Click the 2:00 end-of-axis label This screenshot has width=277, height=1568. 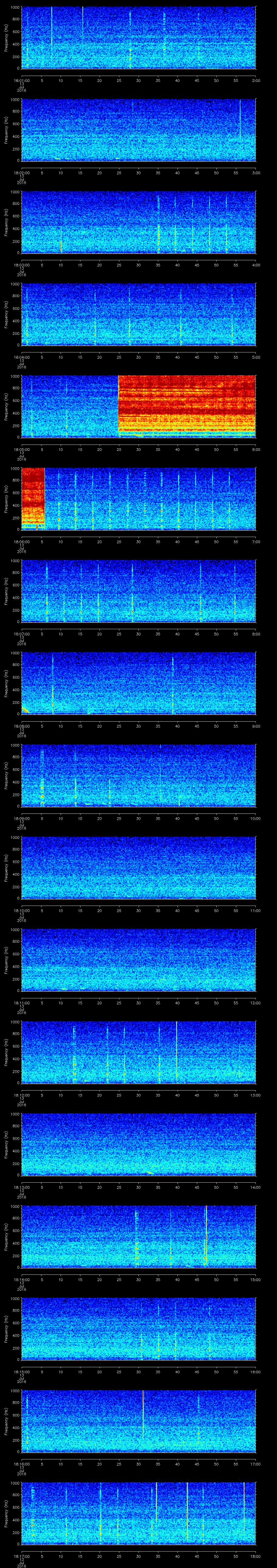pyautogui.click(x=256, y=80)
